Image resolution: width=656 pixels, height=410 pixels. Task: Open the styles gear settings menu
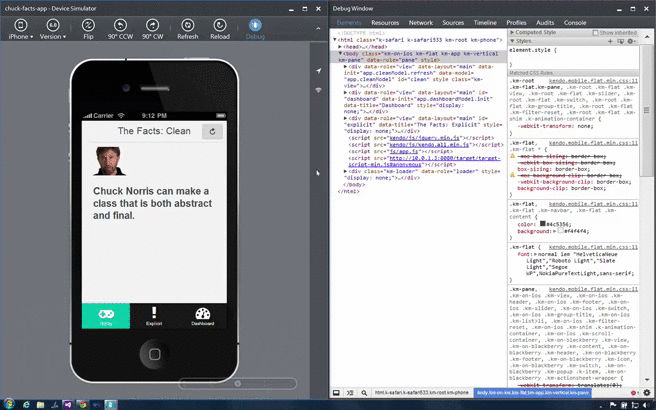[631, 41]
